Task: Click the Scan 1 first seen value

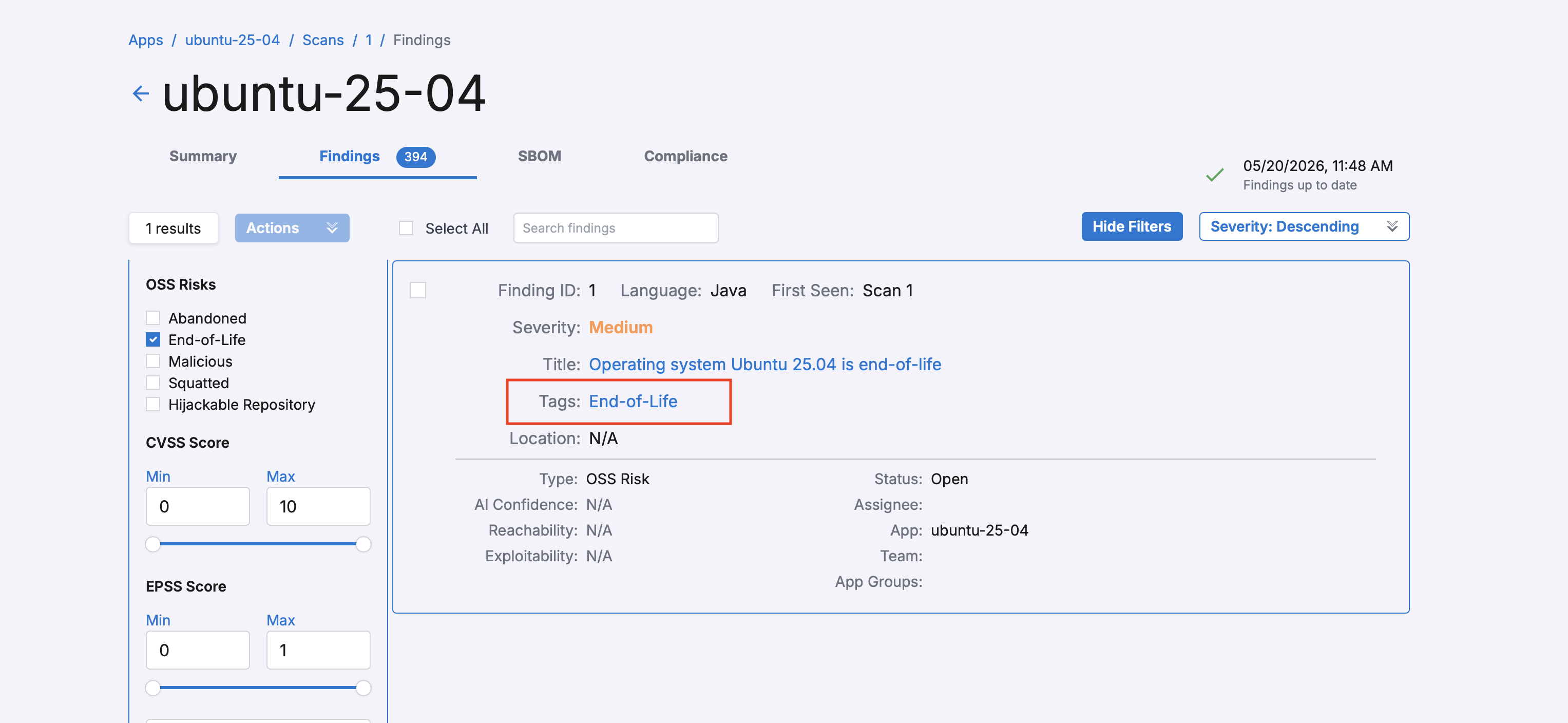Action: click(x=888, y=290)
